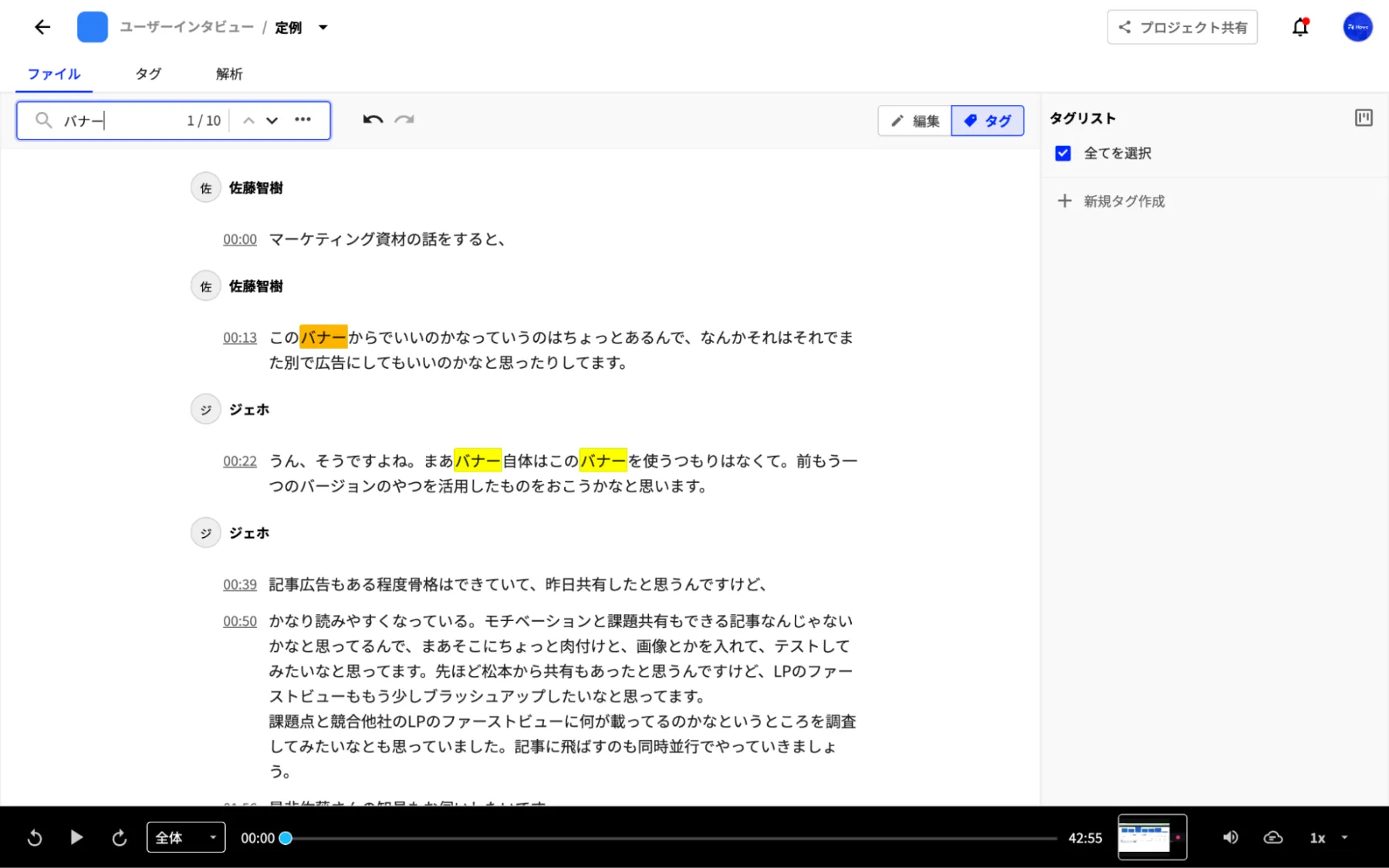This screenshot has width=1389, height=868.
Task: Expand the 定例 file dropdown
Action: click(x=323, y=28)
